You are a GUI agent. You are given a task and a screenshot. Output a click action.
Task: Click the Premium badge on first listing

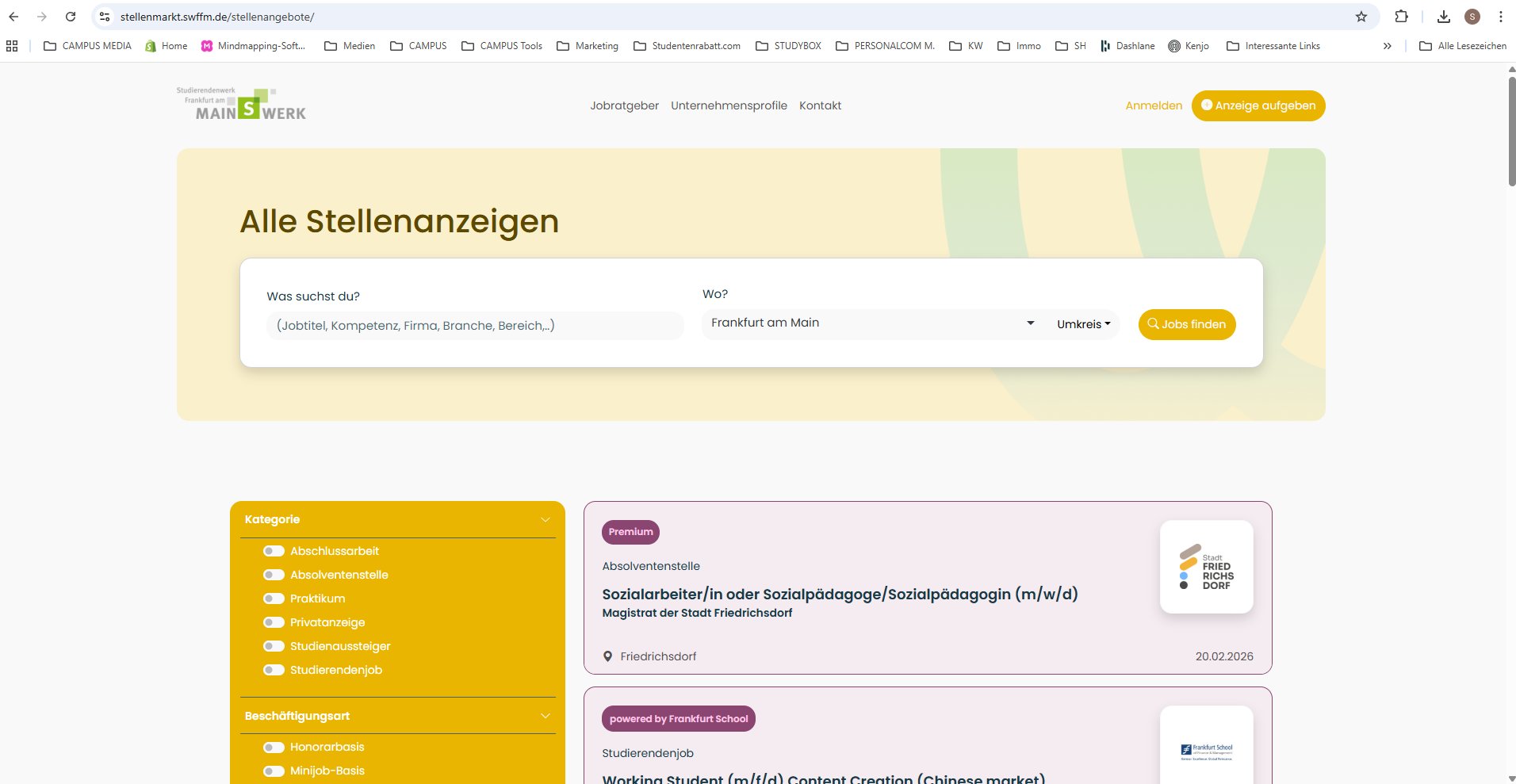pos(630,532)
